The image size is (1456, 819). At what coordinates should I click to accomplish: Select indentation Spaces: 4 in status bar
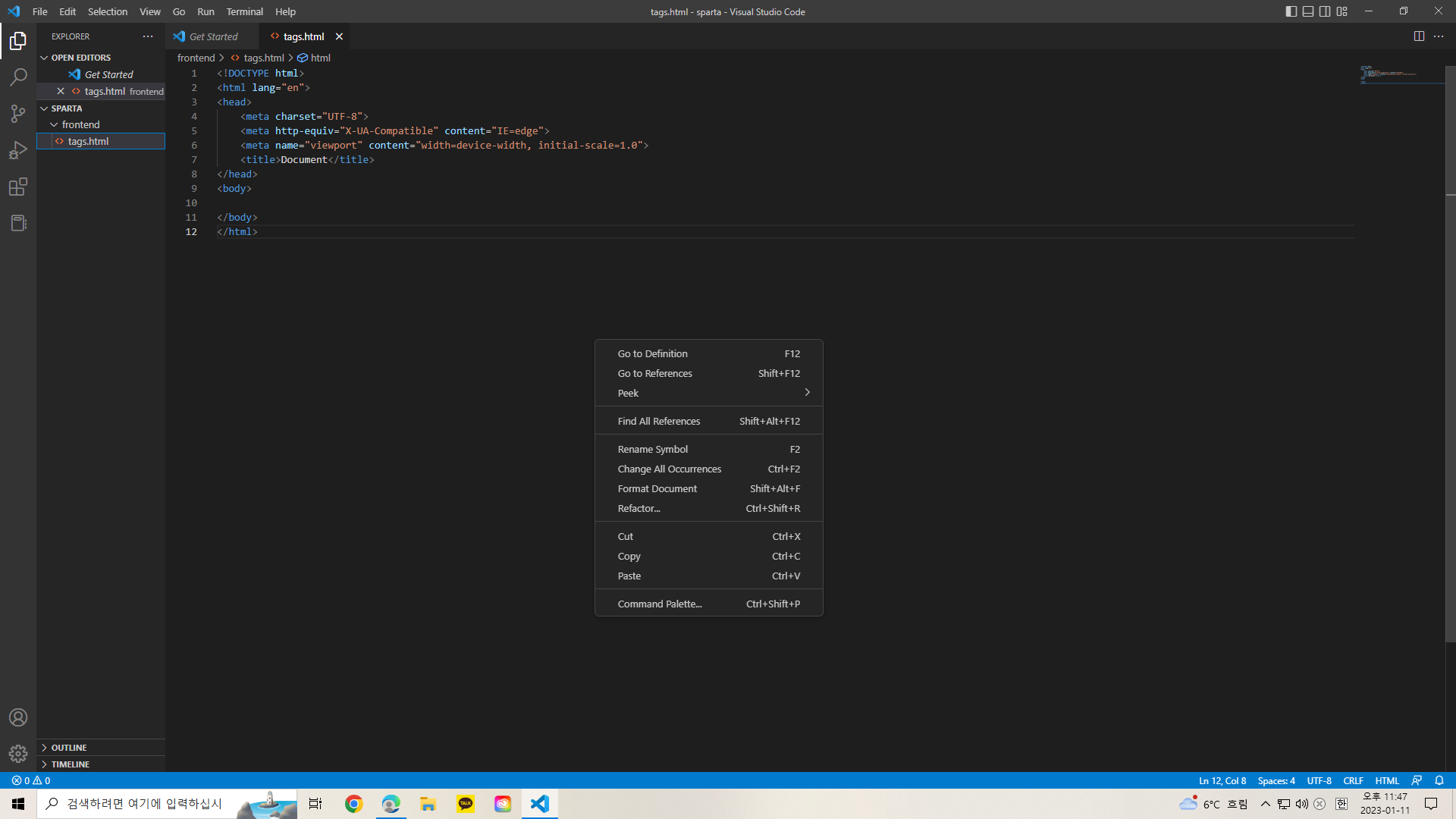coord(1276,780)
